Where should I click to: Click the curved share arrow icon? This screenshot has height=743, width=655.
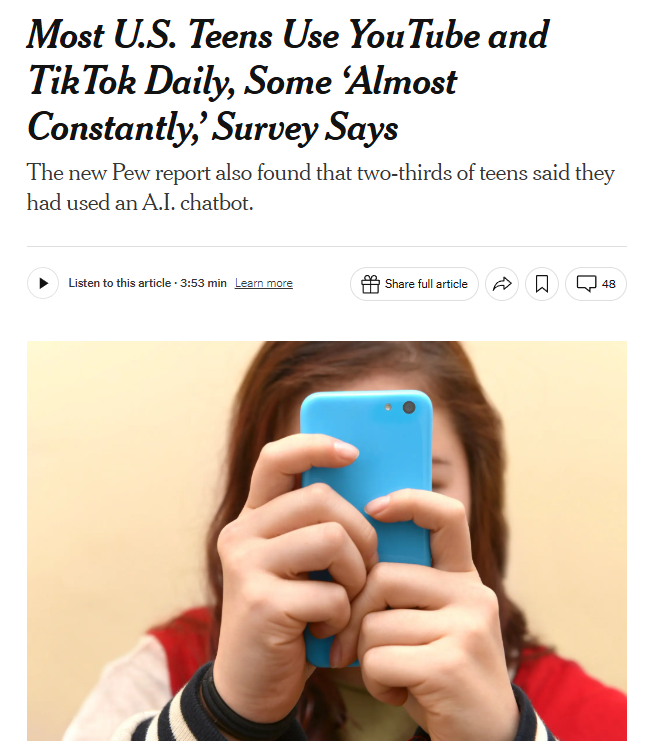point(502,284)
